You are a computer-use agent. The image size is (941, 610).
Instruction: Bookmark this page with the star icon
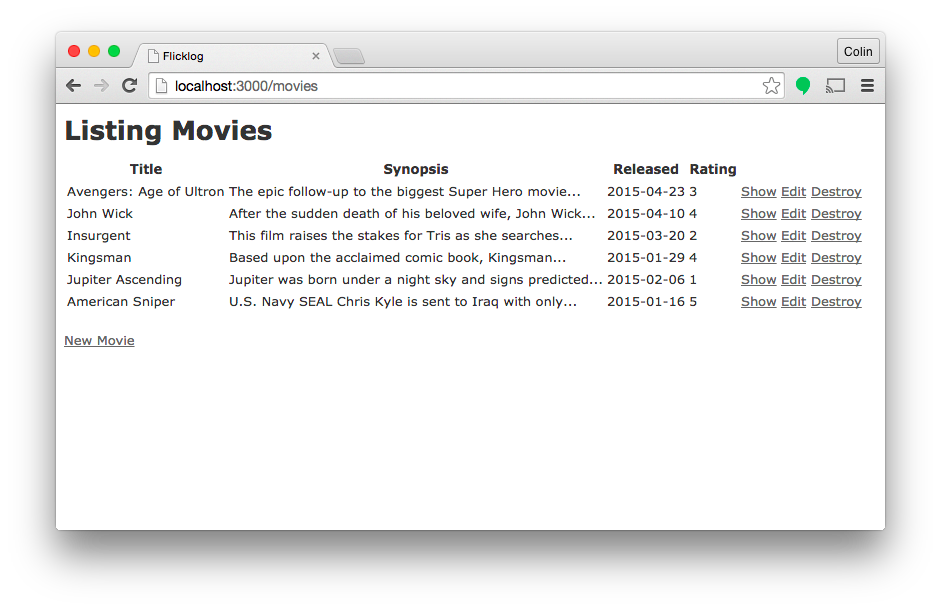771,86
